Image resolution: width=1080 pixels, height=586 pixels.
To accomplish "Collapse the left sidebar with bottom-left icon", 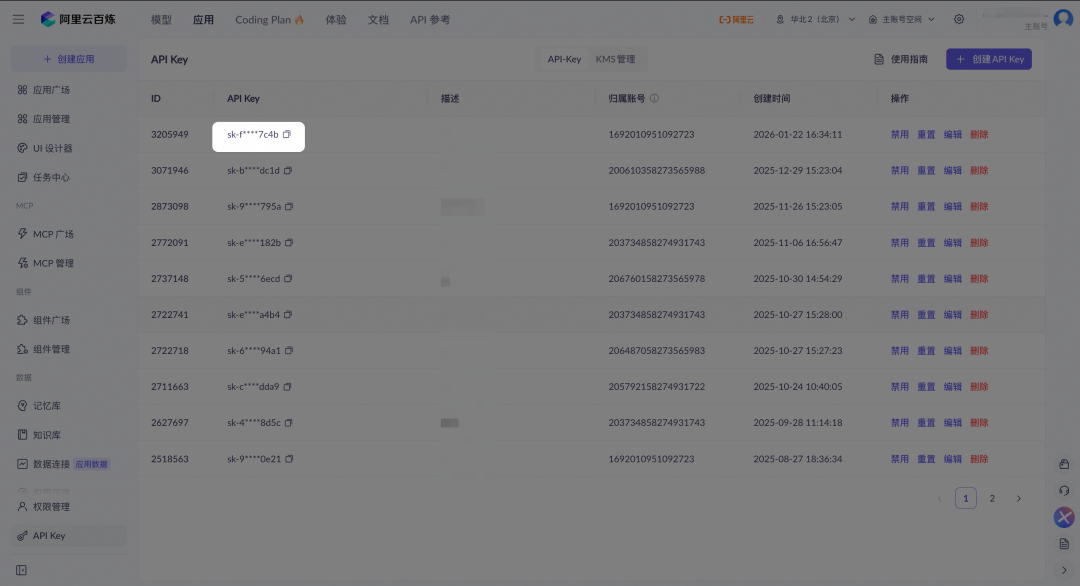I will coord(21,570).
